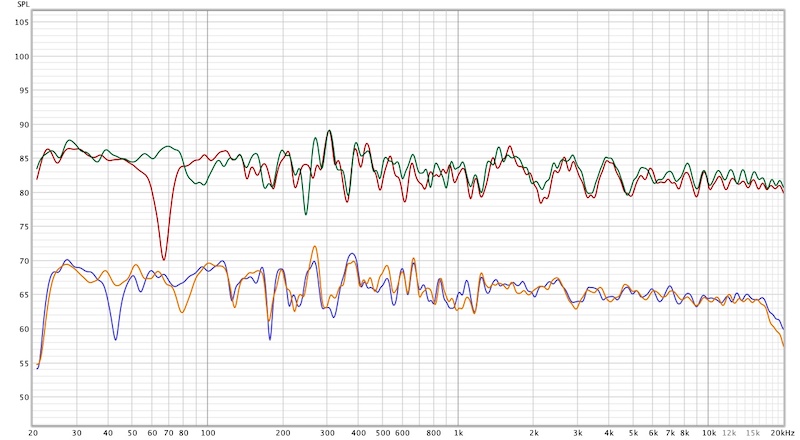Click the blue curve's dip bottom just above 40 Hz
800x440 pixels.
116,339
